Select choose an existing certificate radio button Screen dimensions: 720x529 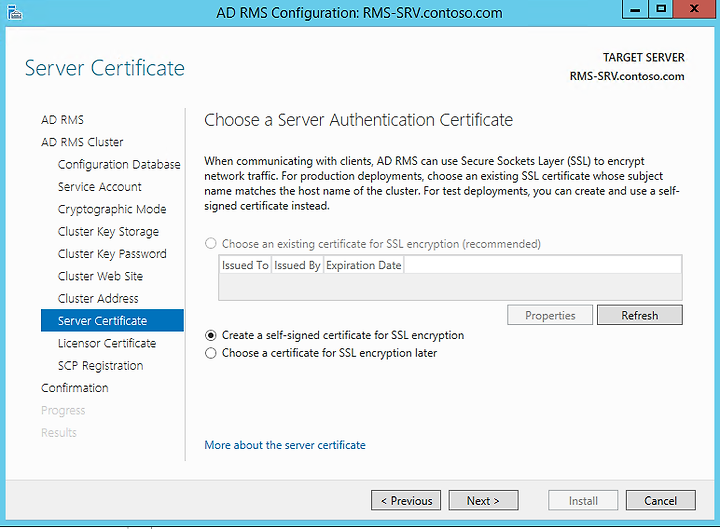click(x=211, y=243)
